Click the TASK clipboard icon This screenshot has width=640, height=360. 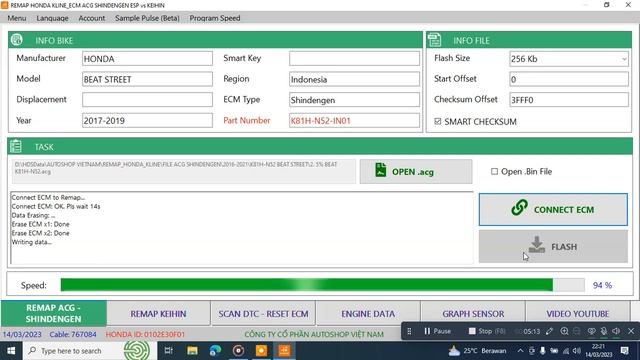point(16,146)
